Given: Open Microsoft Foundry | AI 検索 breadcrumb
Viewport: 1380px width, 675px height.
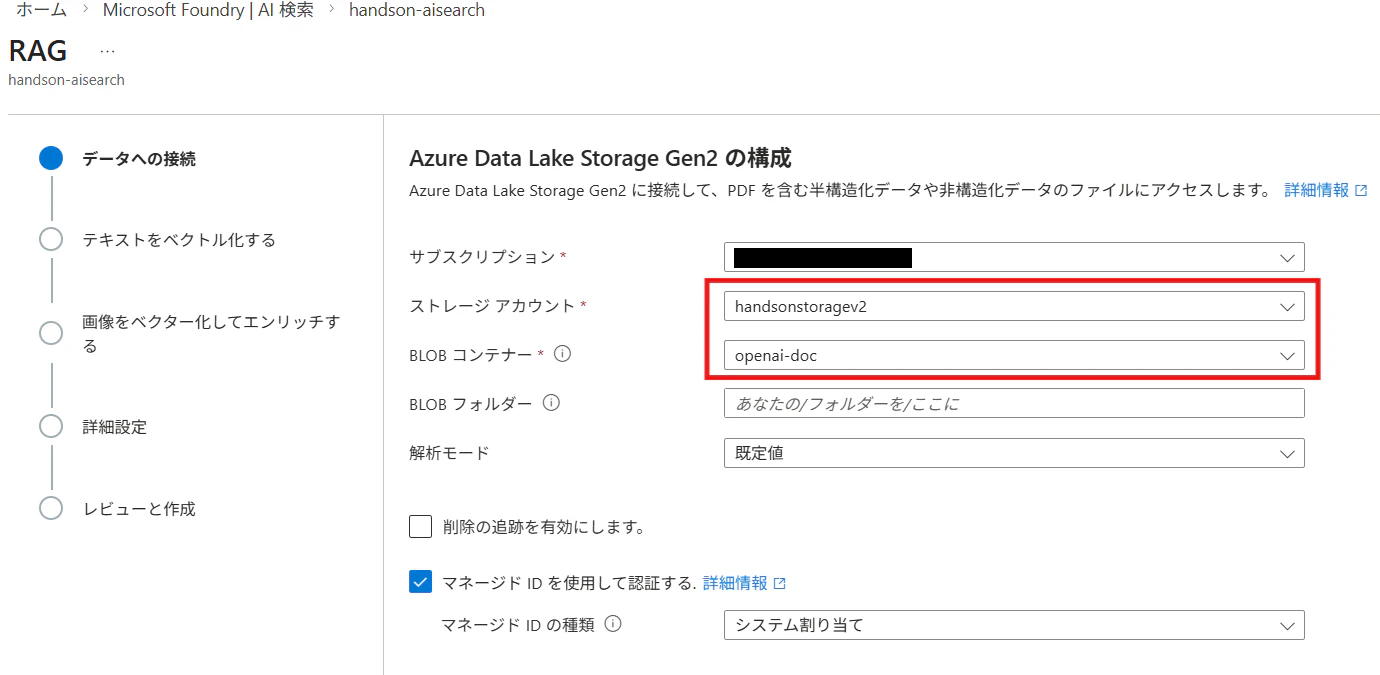Looking at the screenshot, I should tap(208, 10).
